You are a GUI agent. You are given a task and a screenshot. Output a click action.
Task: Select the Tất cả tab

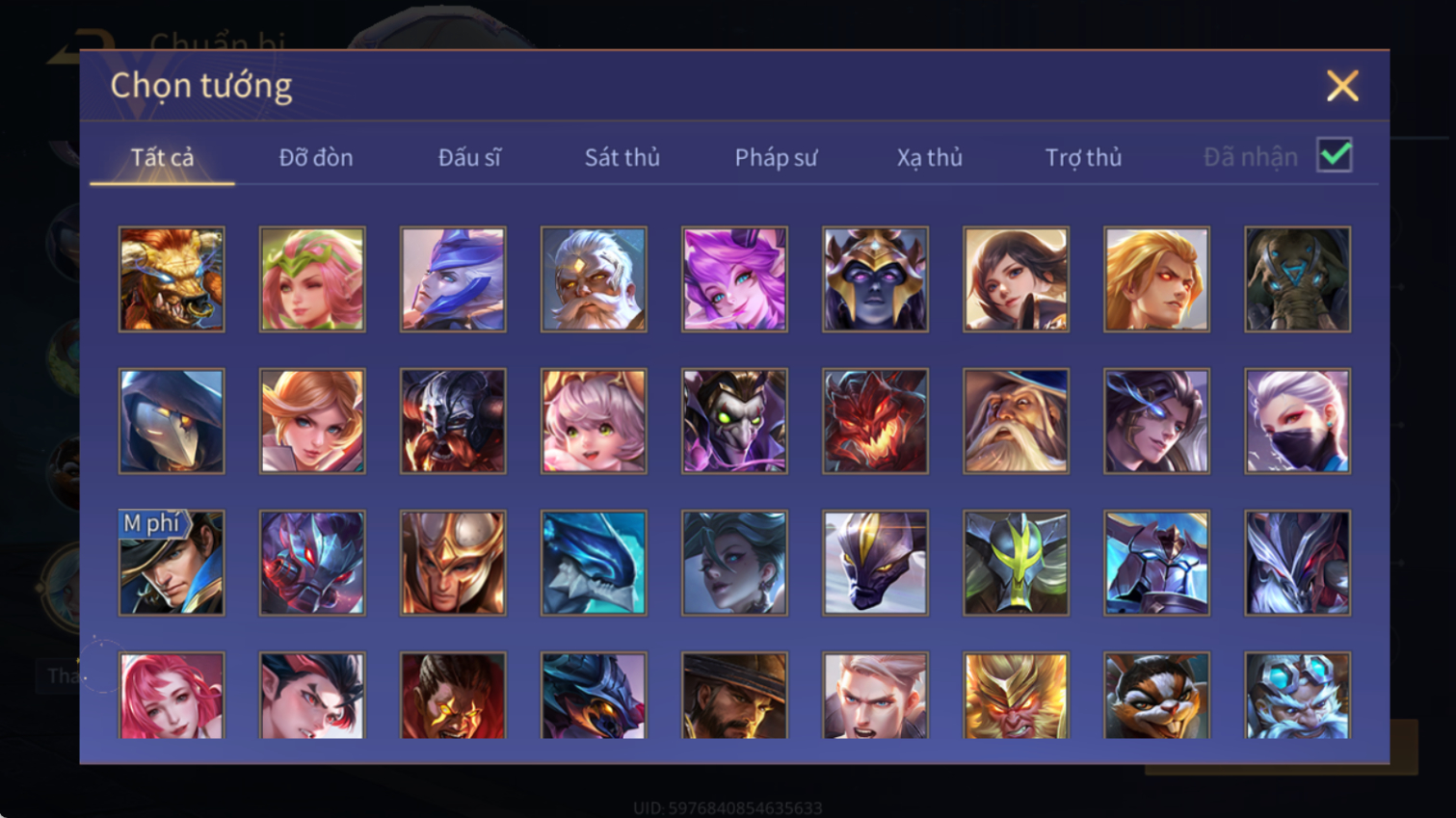pyautogui.click(x=162, y=157)
